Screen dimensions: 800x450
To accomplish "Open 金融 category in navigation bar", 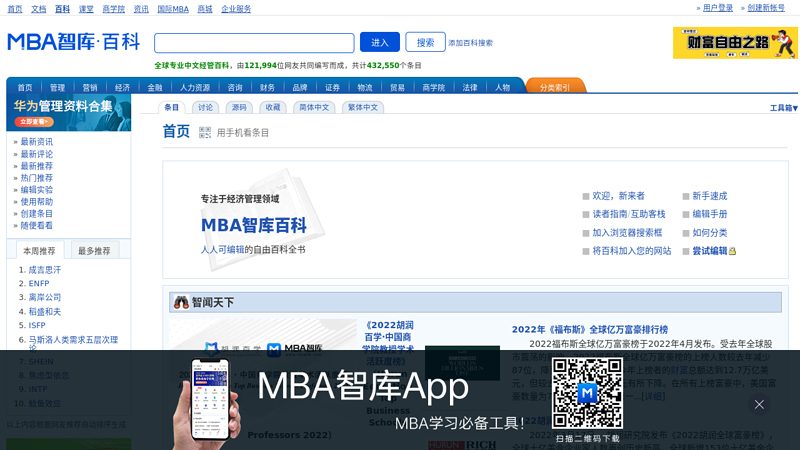I will point(155,88).
